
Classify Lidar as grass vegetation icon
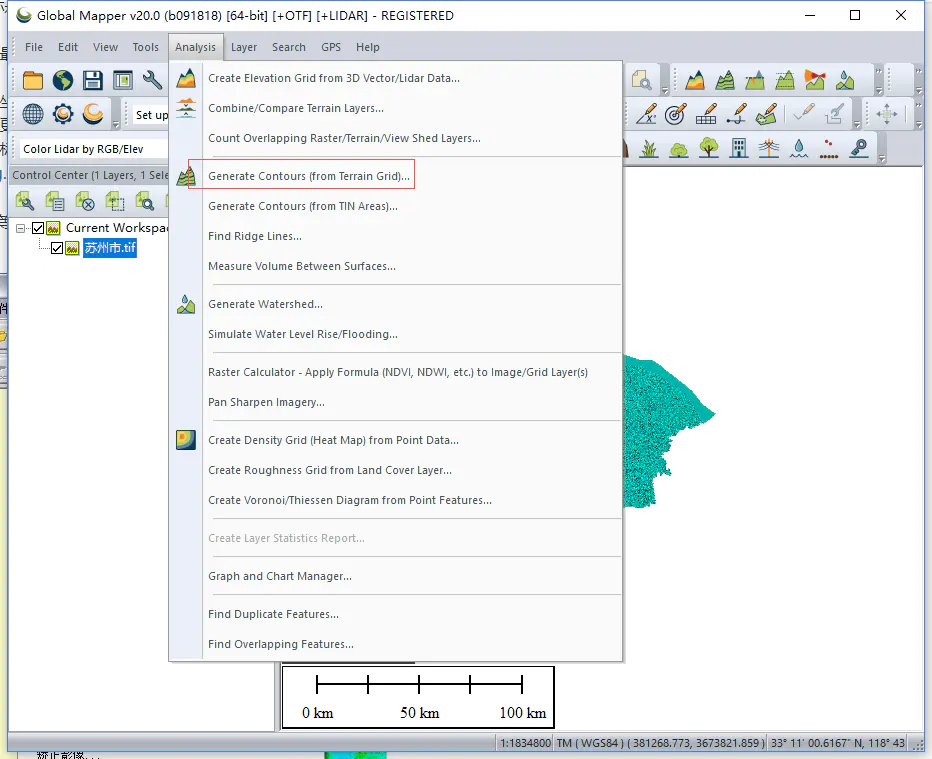[649, 148]
